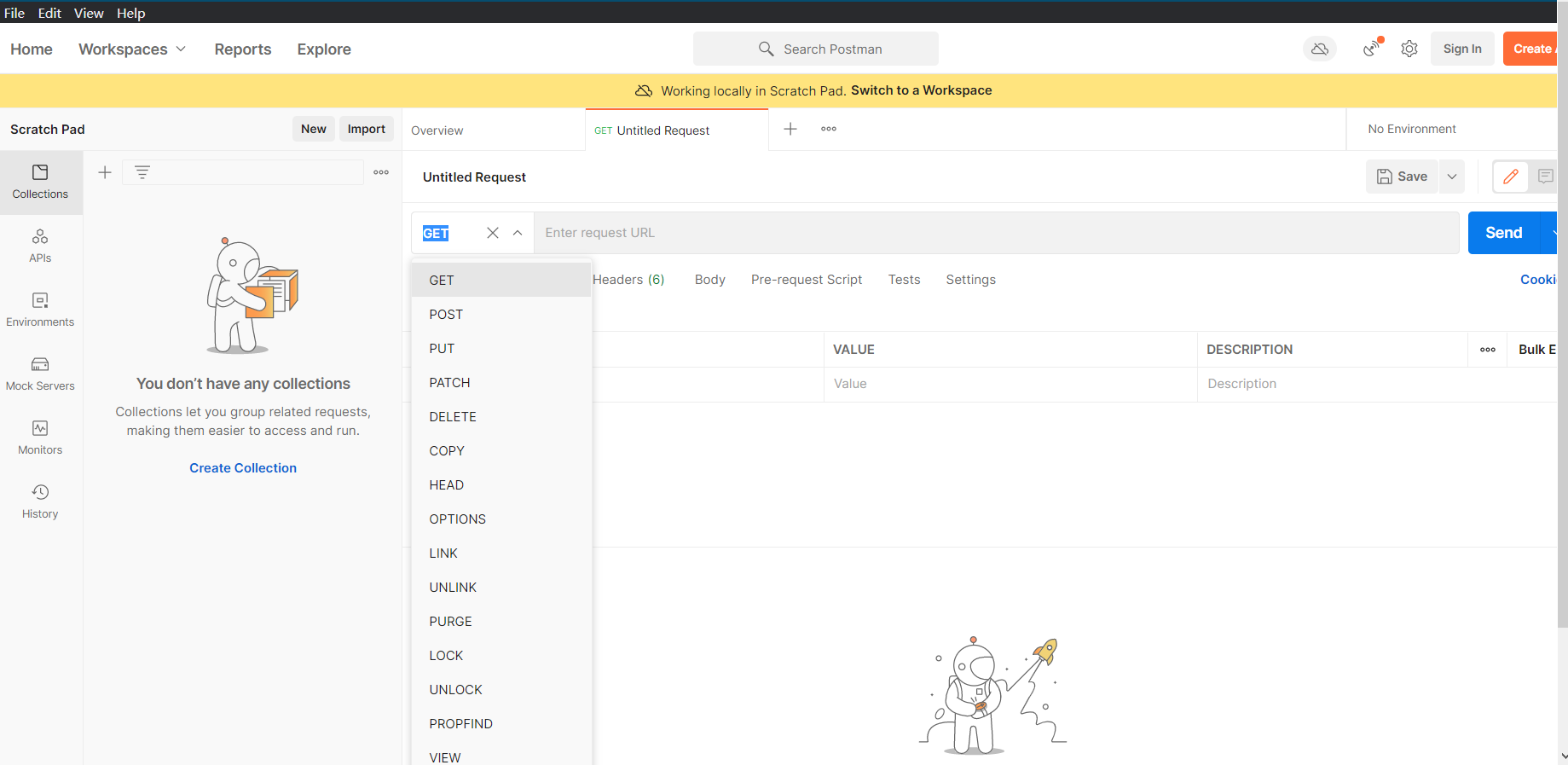
Task: Switch to the Untitled Request tab
Action: (677, 130)
